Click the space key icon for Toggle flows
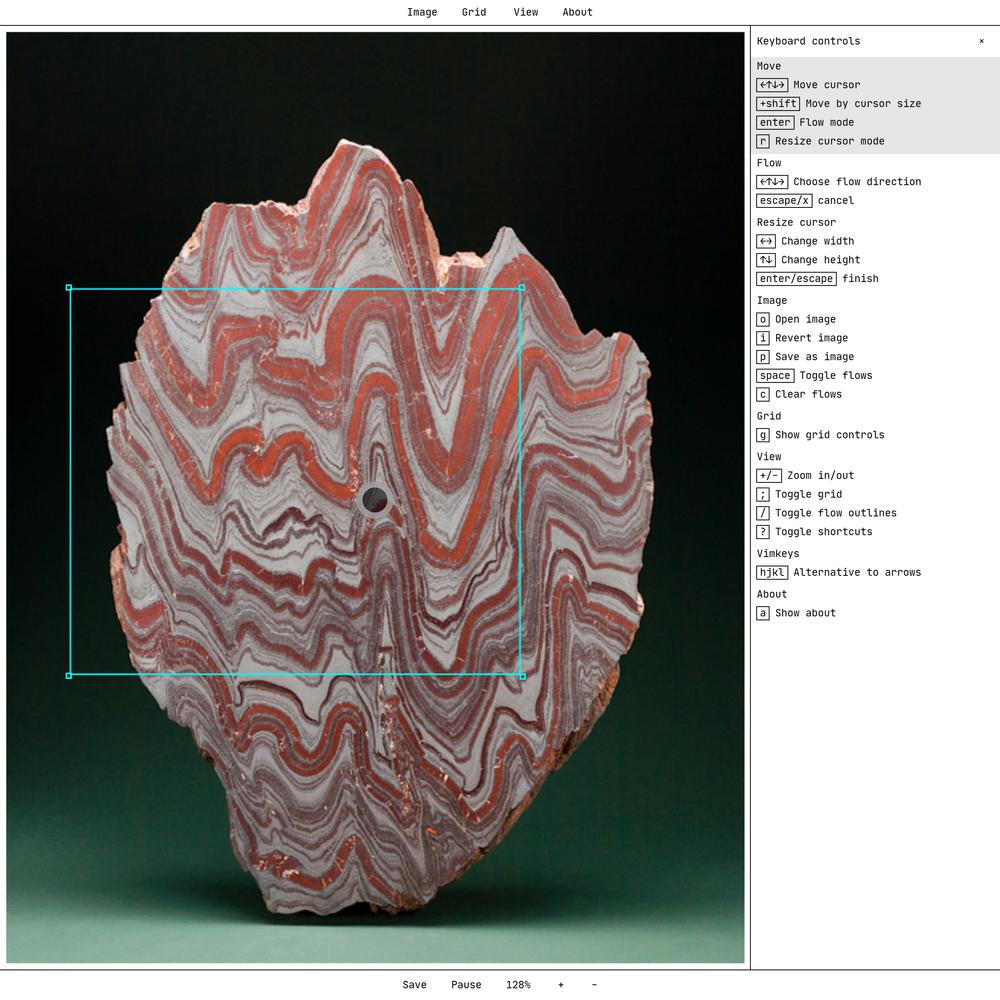Image resolution: width=1000 pixels, height=1000 pixels. click(x=775, y=376)
